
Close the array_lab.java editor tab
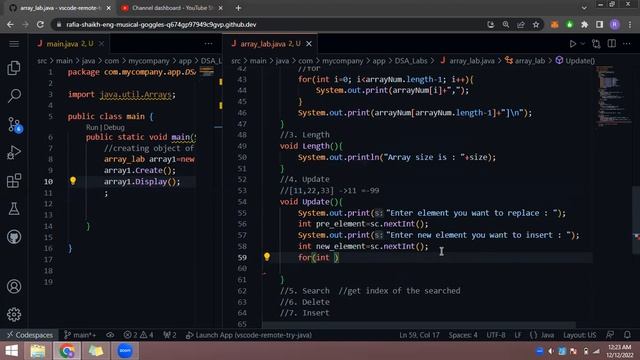(309, 44)
